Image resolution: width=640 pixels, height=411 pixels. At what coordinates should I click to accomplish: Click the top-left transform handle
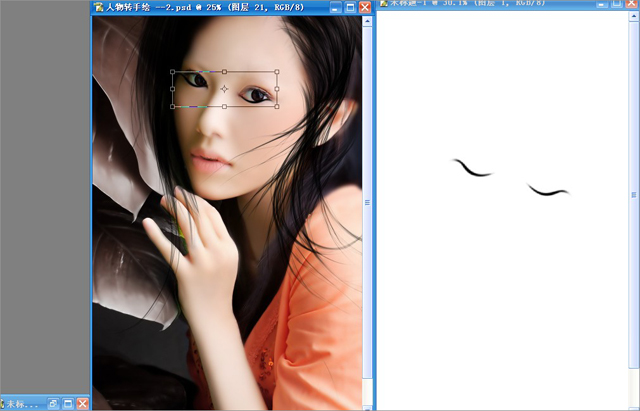pyautogui.click(x=173, y=72)
